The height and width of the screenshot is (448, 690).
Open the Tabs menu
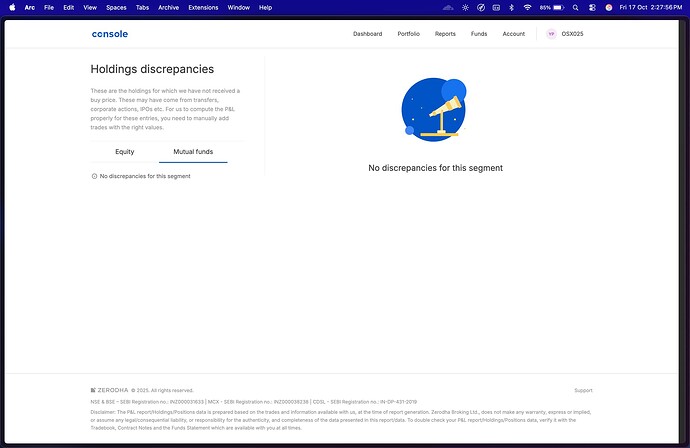pos(142,7)
